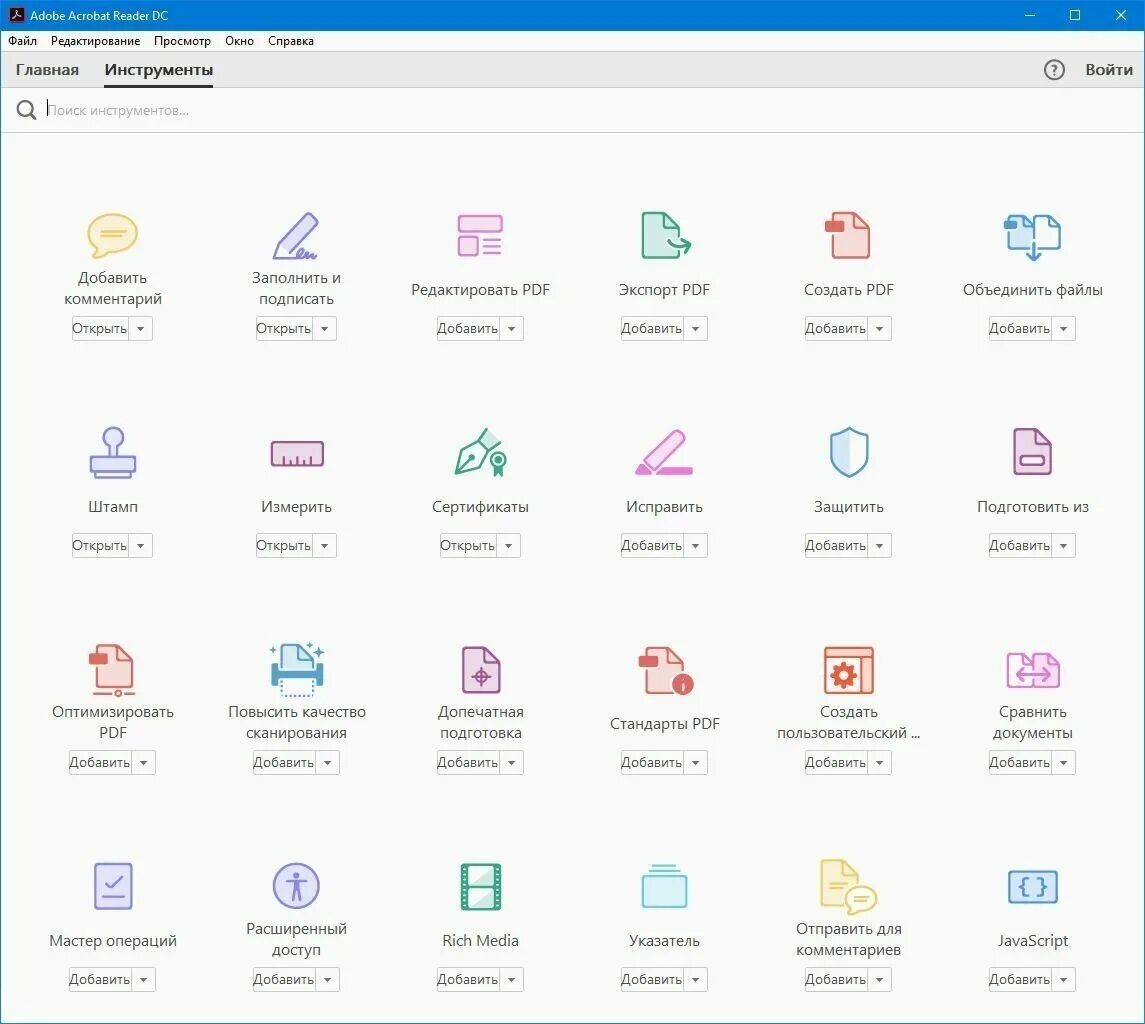
Task: Choose the Отправить для комментариев icon
Action: [849, 887]
